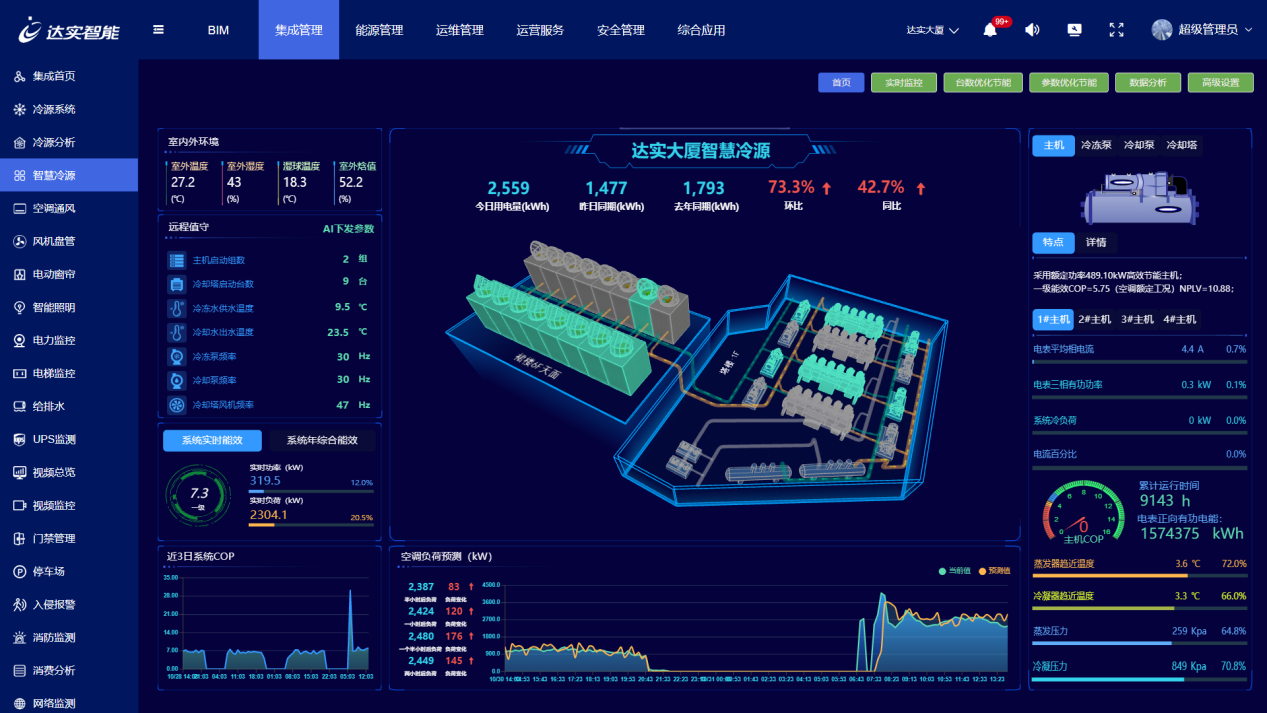Image resolution: width=1267 pixels, height=713 pixels.
Task: Toggle 预测值 legend in load chart
Action: (x=993, y=571)
